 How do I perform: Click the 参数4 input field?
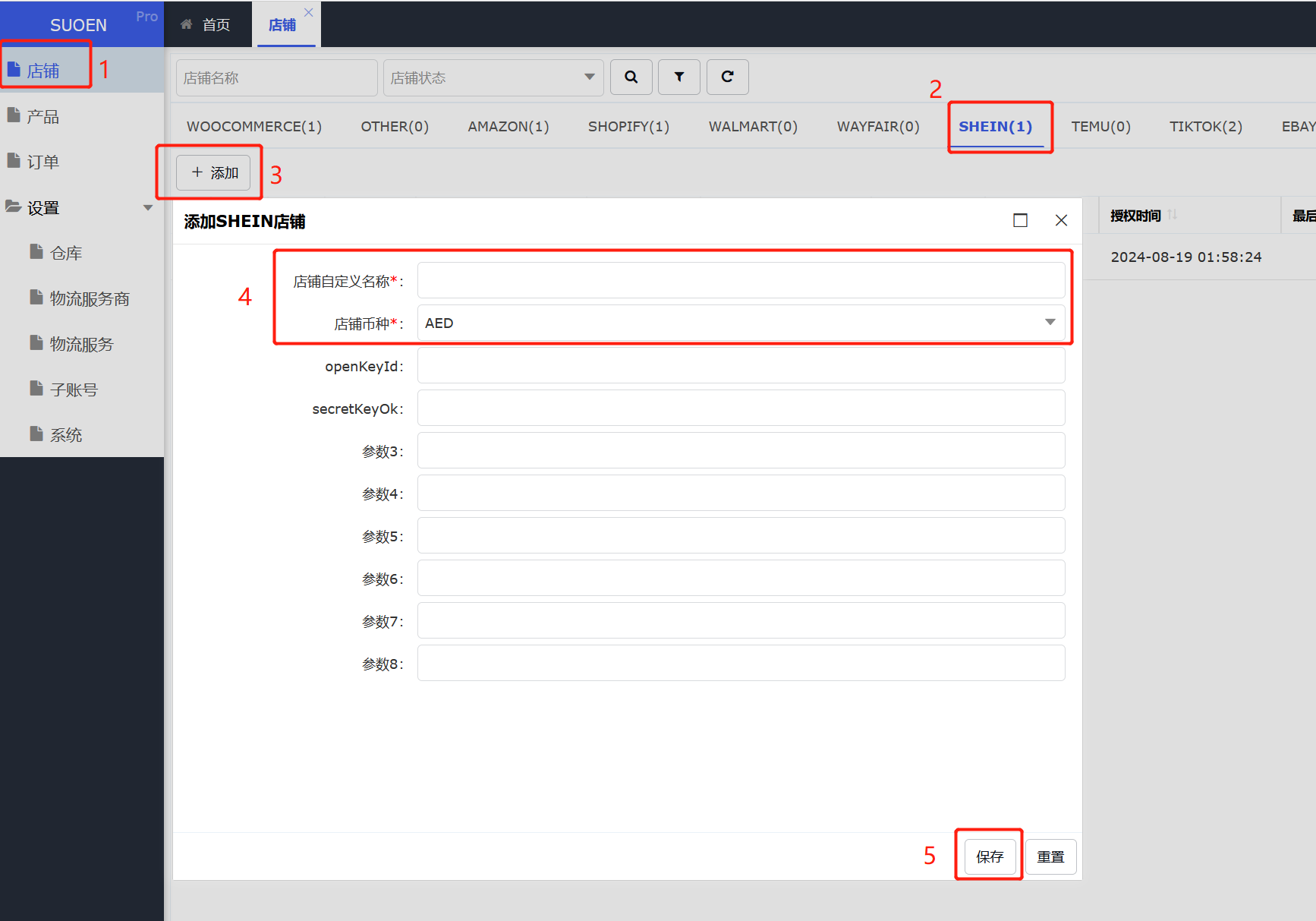point(741,493)
